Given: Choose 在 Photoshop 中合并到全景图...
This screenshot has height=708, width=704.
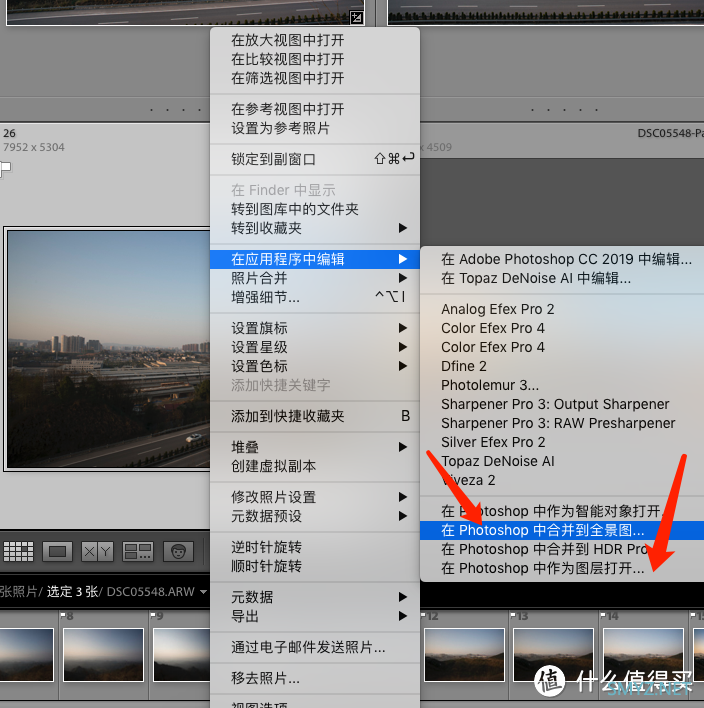Looking at the screenshot, I should click(x=562, y=530).
